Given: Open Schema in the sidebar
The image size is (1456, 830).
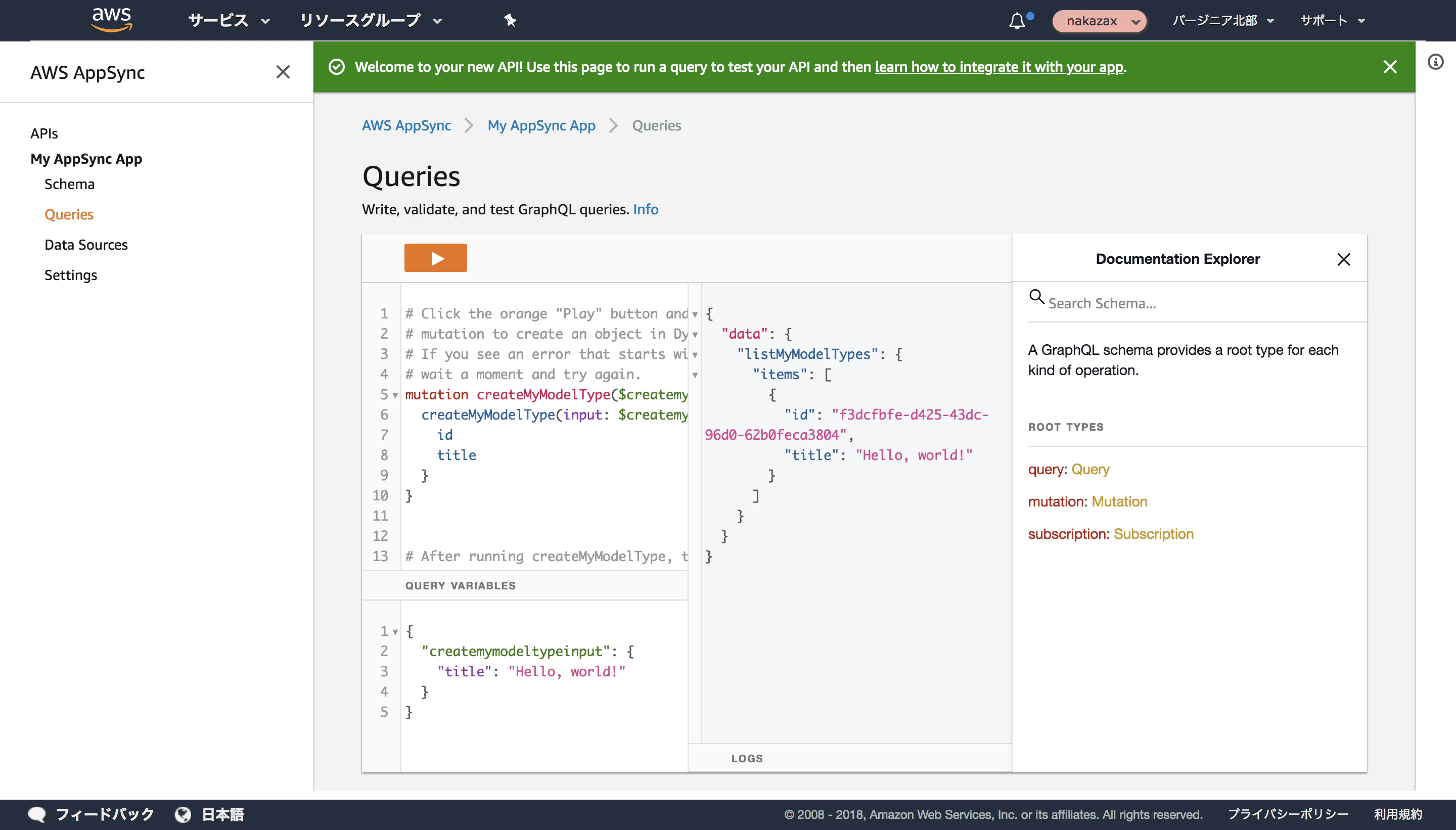Looking at the screenshot, I should point(70,184).
